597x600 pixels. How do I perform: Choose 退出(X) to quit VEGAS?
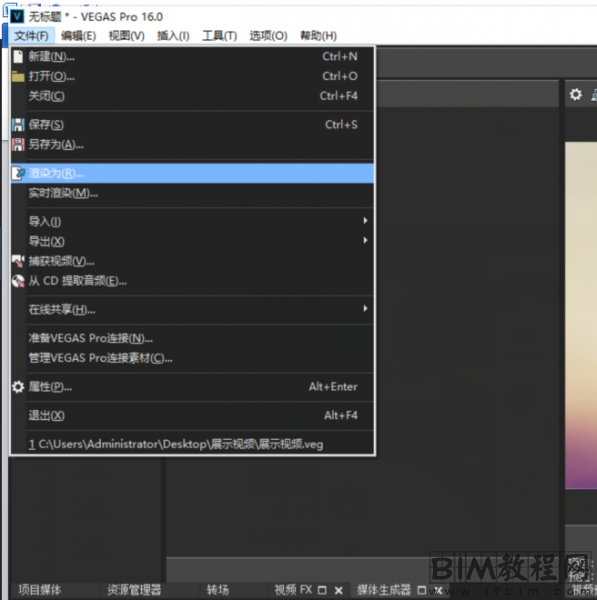192,416
